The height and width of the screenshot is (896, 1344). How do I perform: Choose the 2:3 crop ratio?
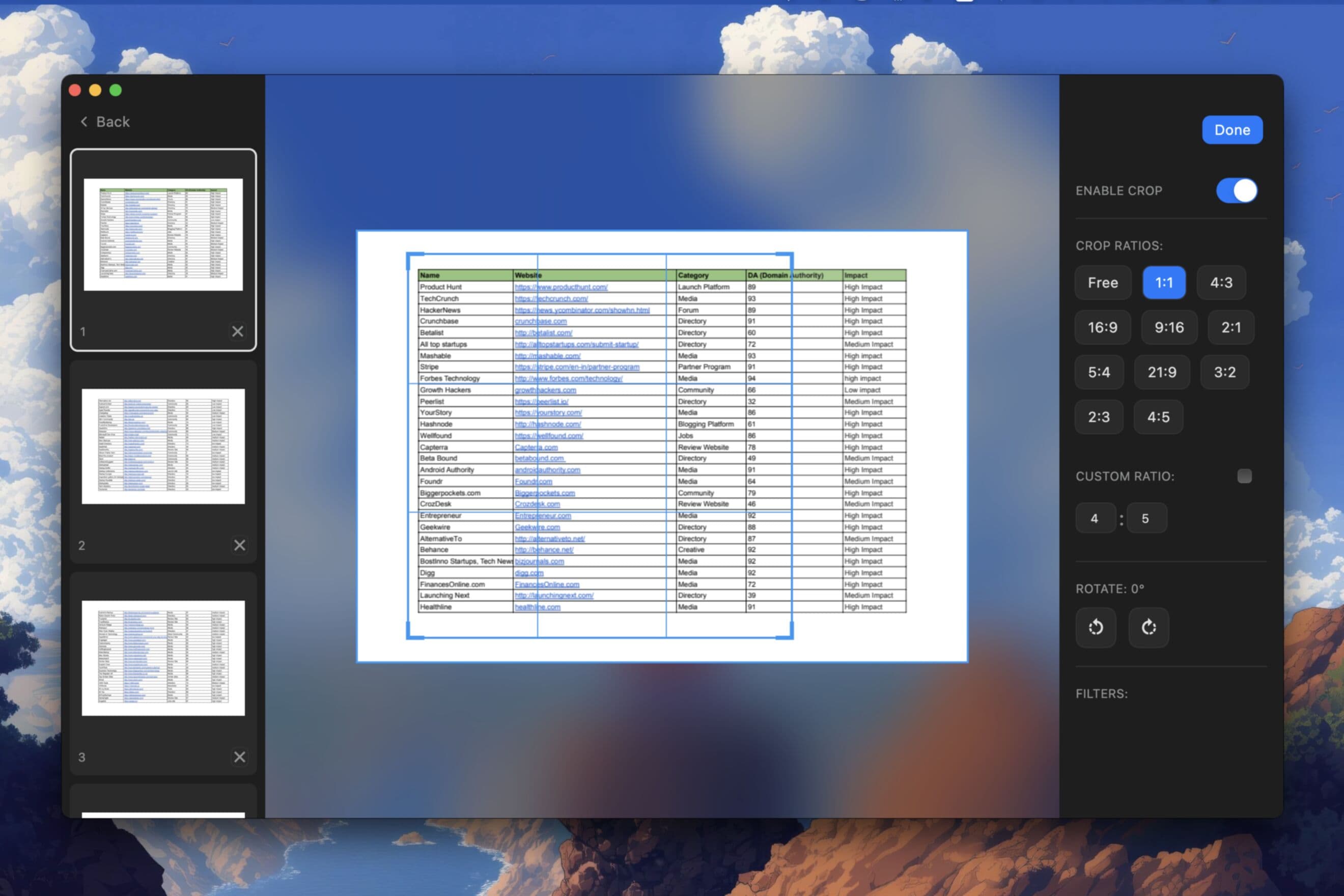click(x=1099, y=417)
